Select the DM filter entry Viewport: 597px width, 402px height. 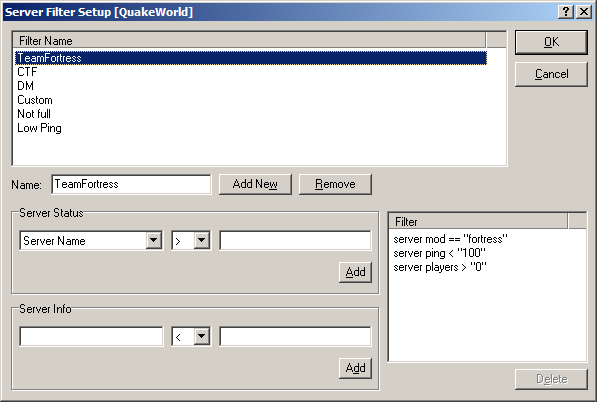point(26,86)
